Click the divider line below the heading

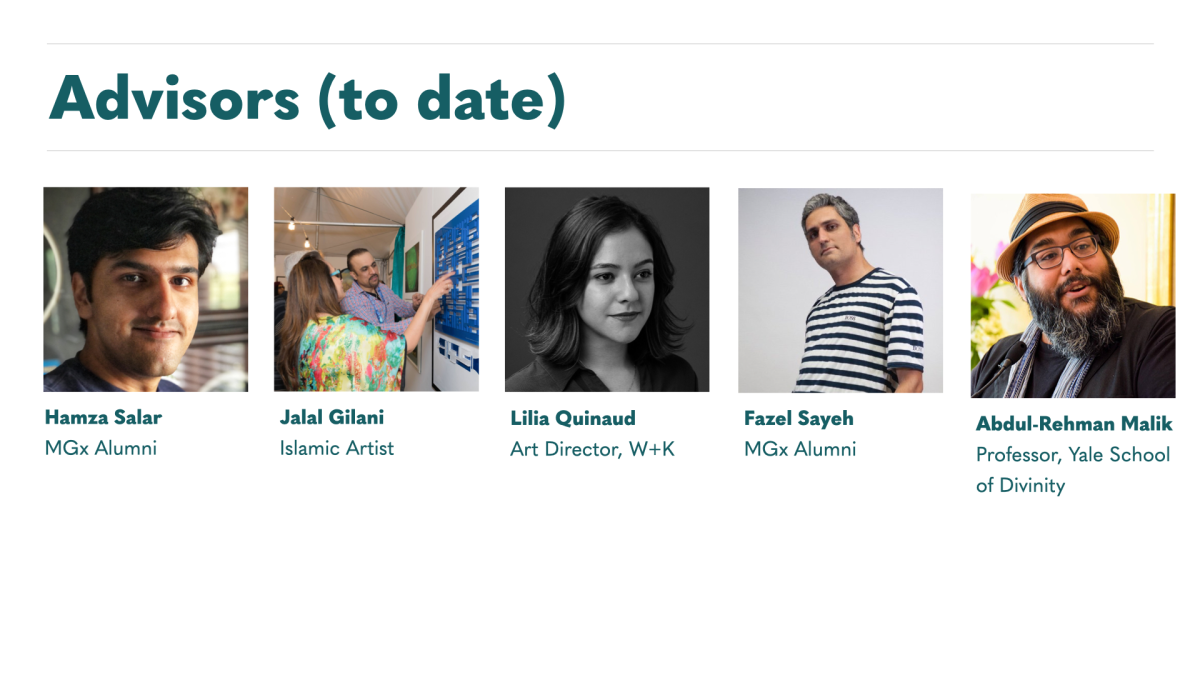pos(600,151)
